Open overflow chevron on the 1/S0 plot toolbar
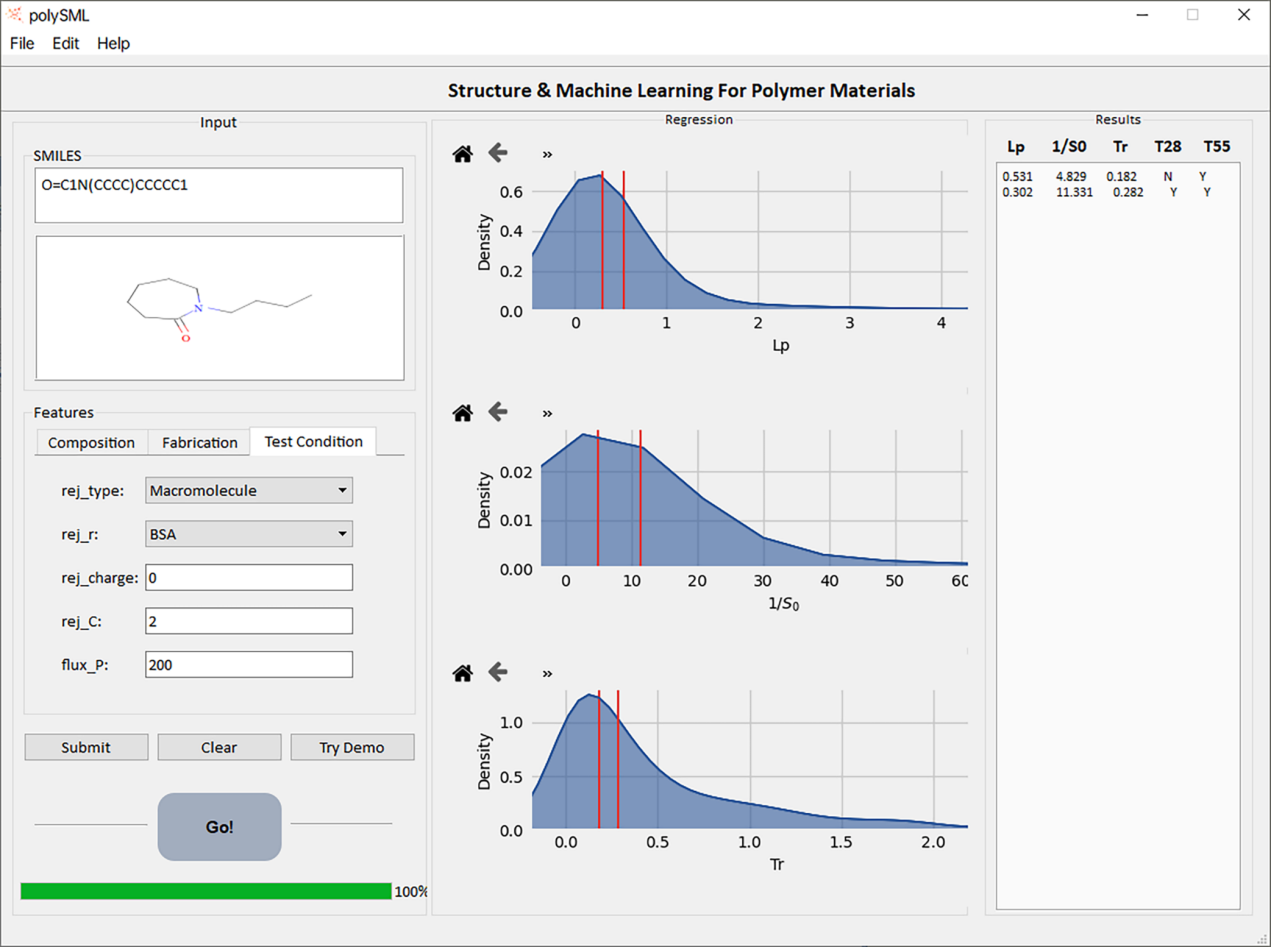The width and height of the screenshot is (1271, 947). (547, 413)
